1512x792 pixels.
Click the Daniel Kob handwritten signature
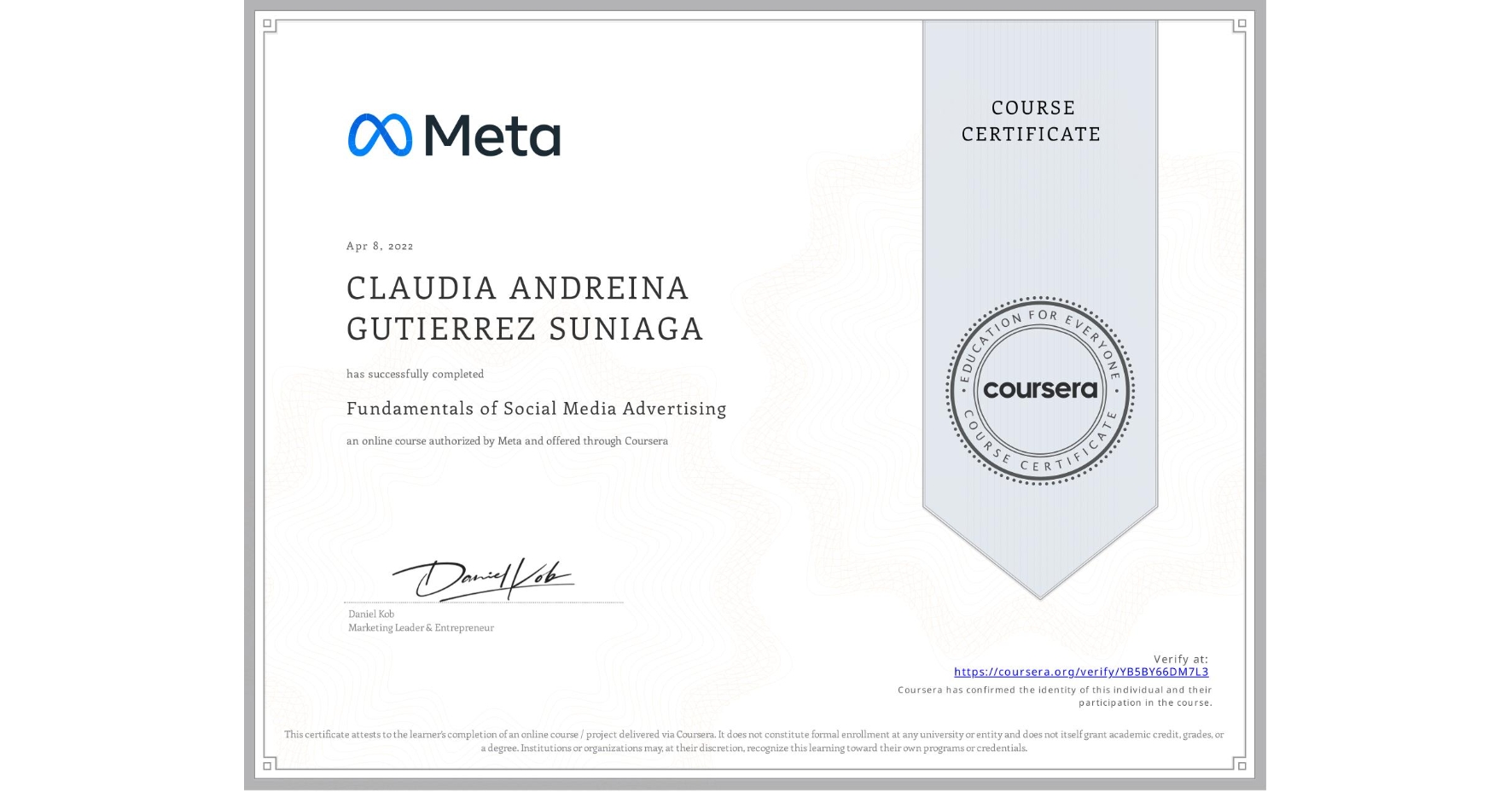[483, 579]
